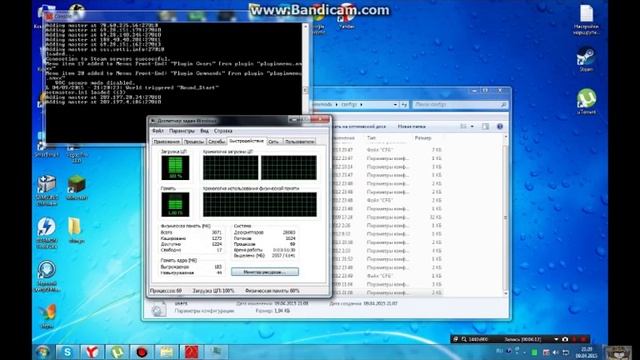Select the Быстродействие tab

coord(247,141)
